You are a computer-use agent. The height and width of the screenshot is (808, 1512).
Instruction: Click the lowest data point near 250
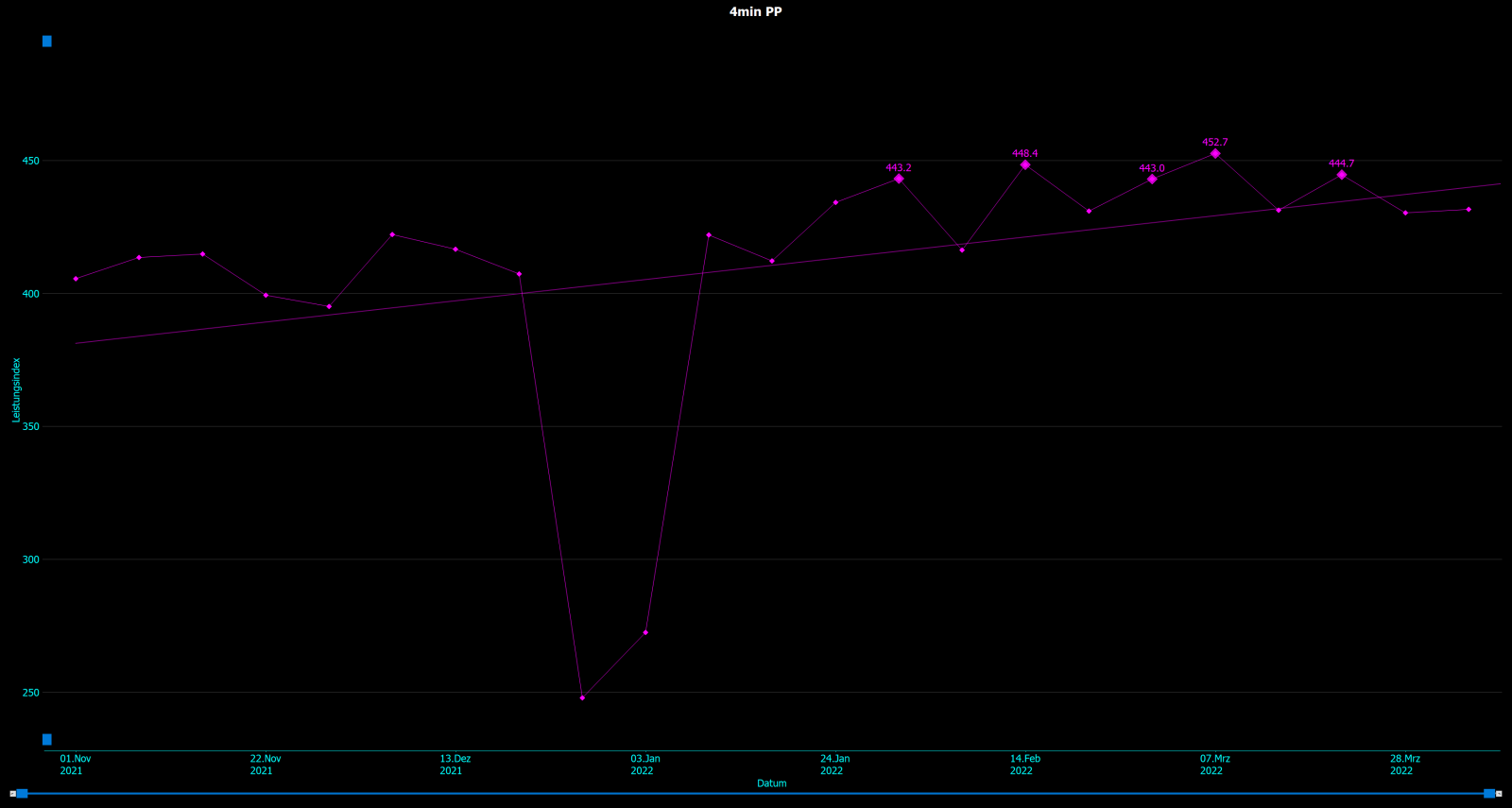582,697
